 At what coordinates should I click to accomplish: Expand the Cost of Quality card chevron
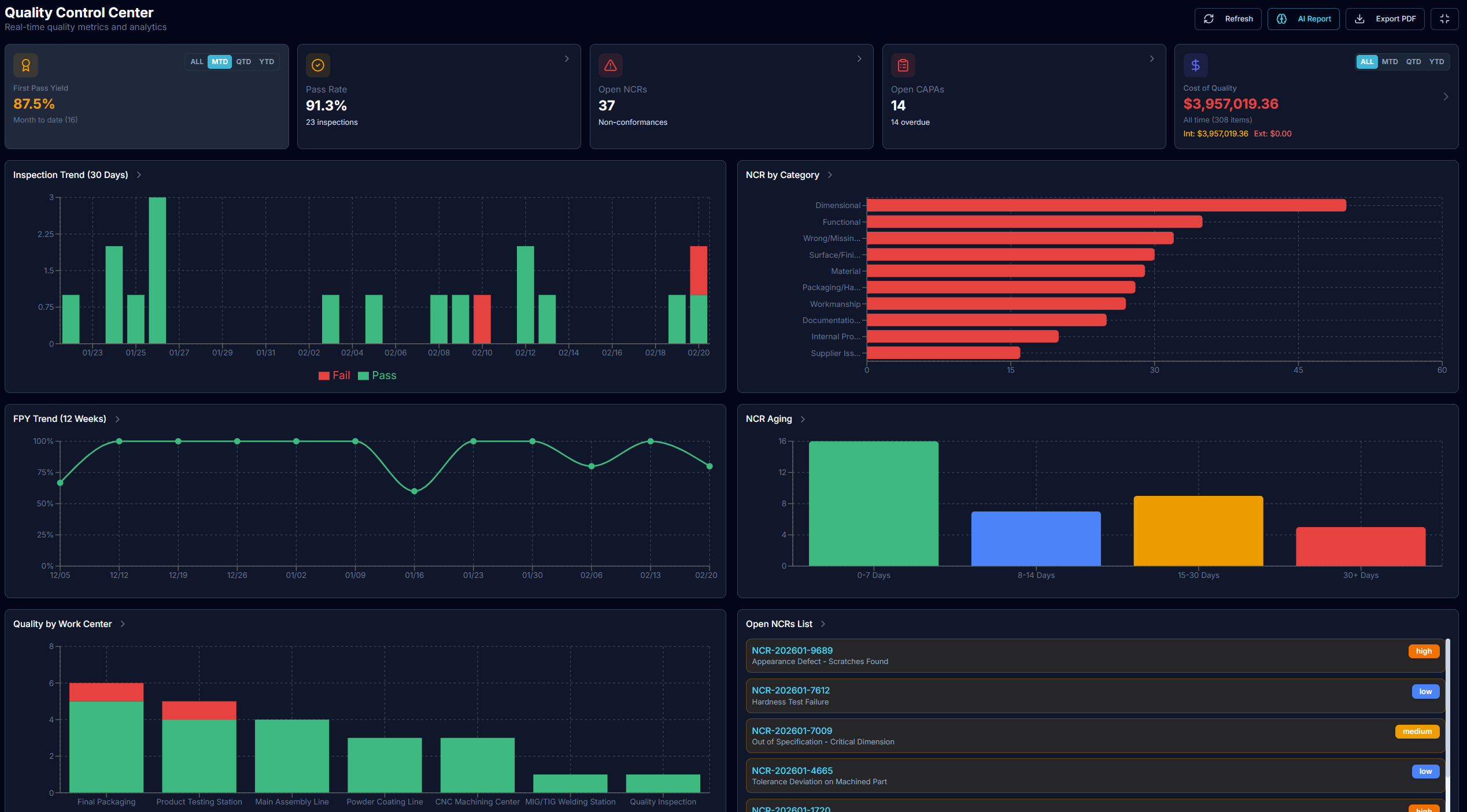(x=1446, y=97)
